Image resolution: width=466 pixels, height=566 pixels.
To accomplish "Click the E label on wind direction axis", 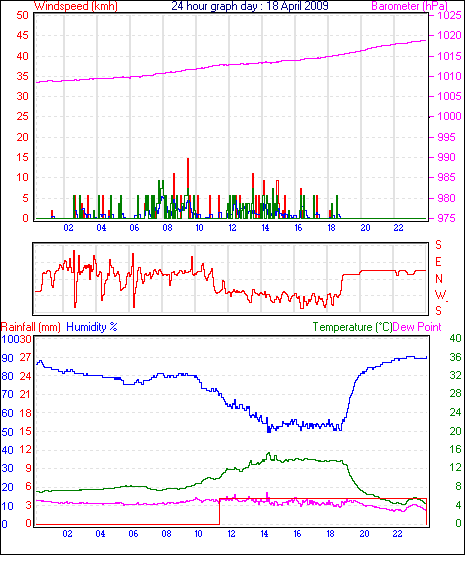I will pos(438,262).
